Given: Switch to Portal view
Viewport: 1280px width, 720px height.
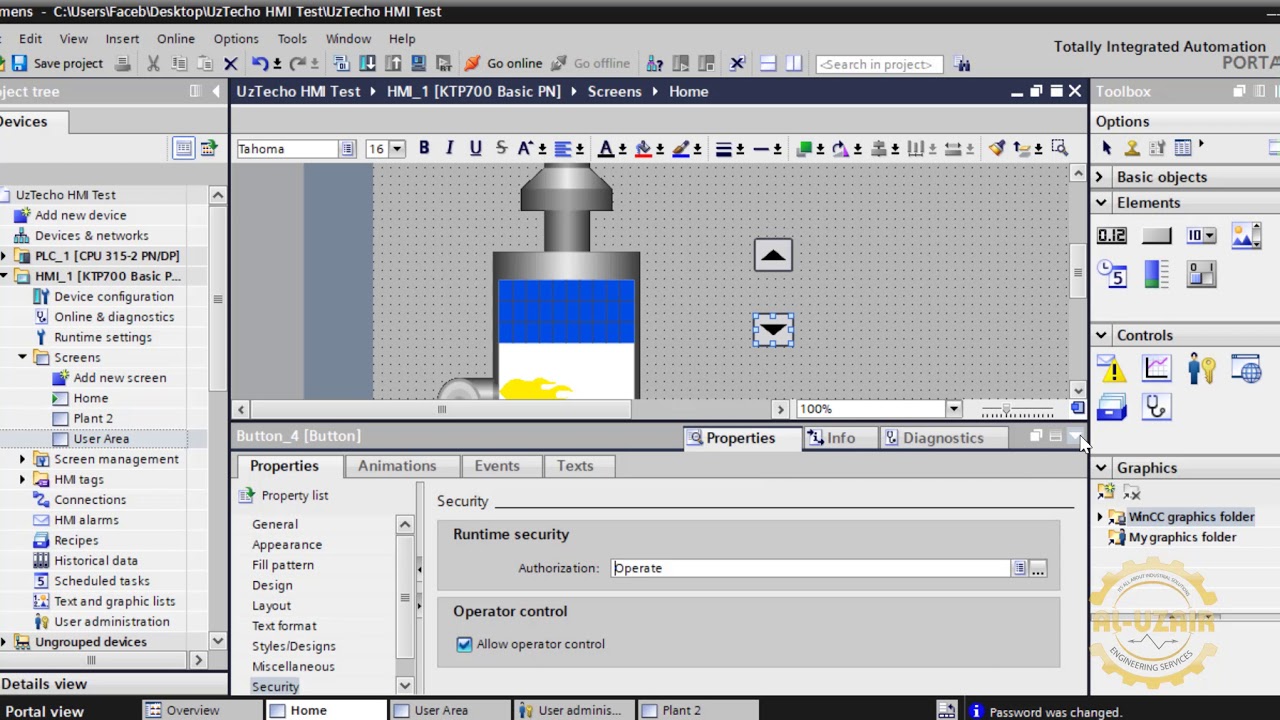Looking at the screenshot, I should point(43,711).
